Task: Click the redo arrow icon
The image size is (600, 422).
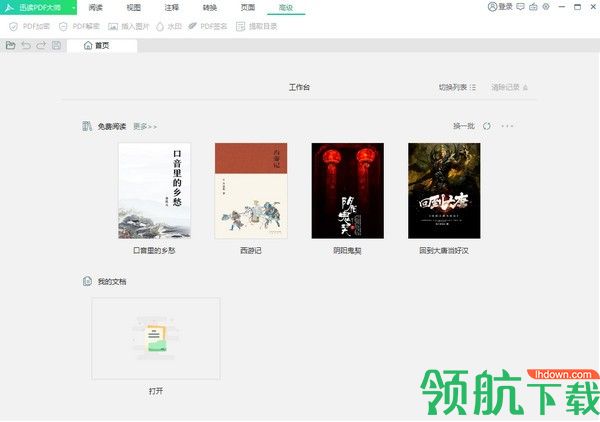Action: coord(41,46)
